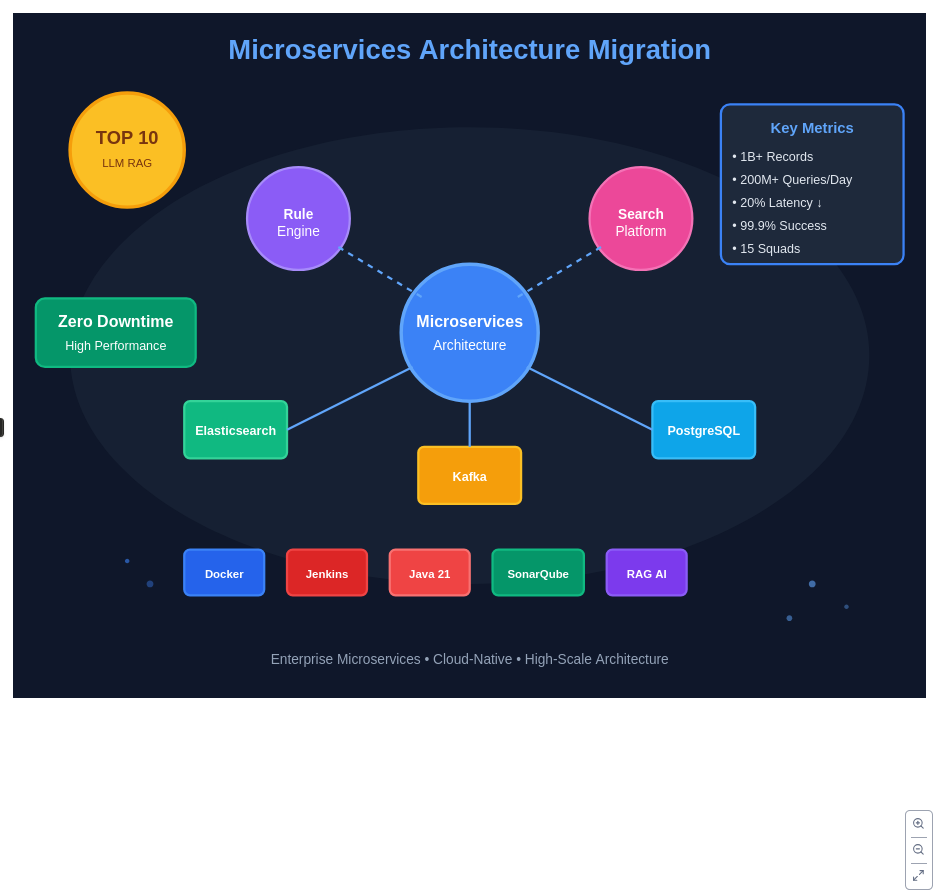Click the Docker technology tag
939x896 pixels.
(x=224, y=573)
